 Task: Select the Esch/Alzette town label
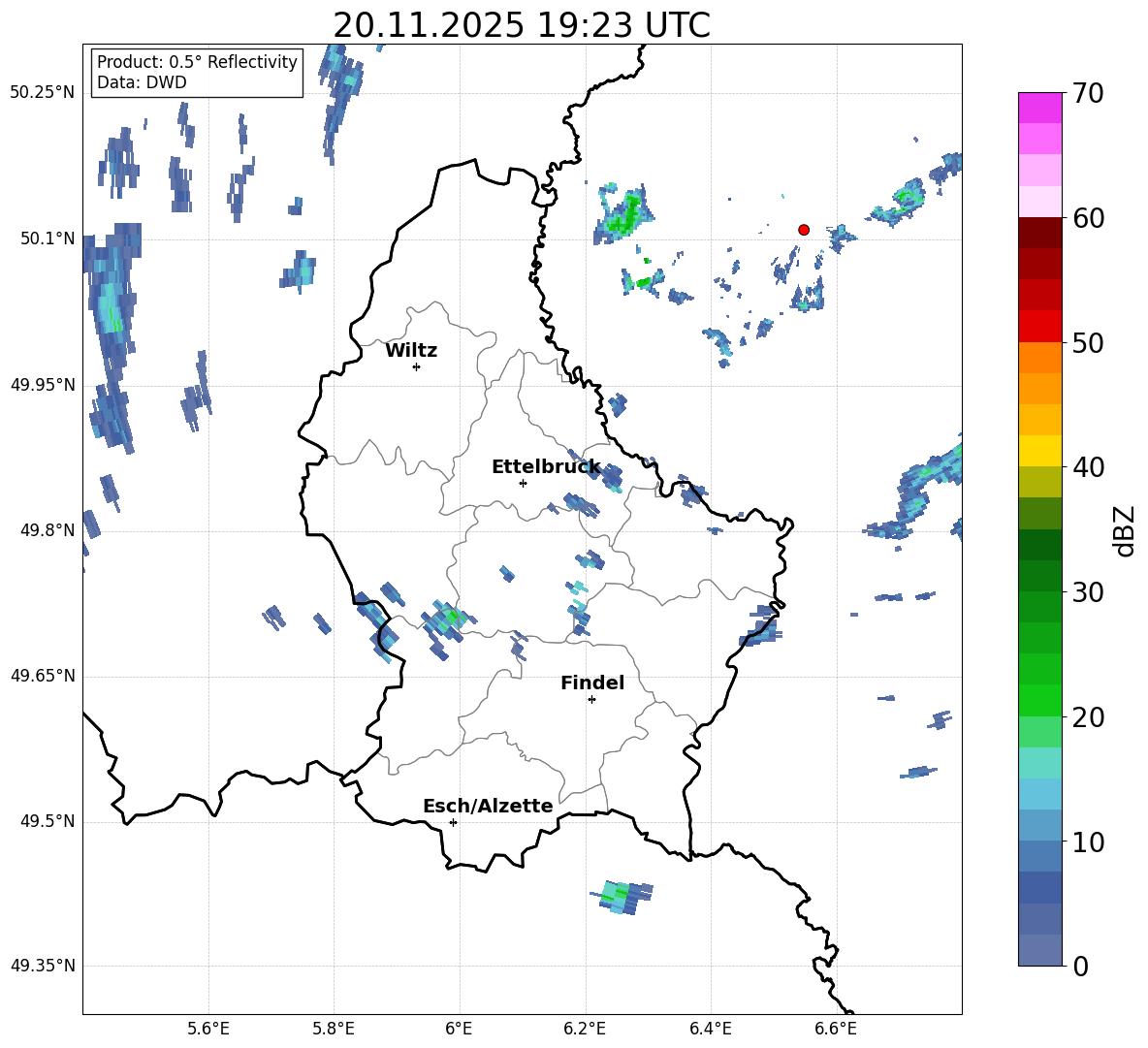click(488, 806)
